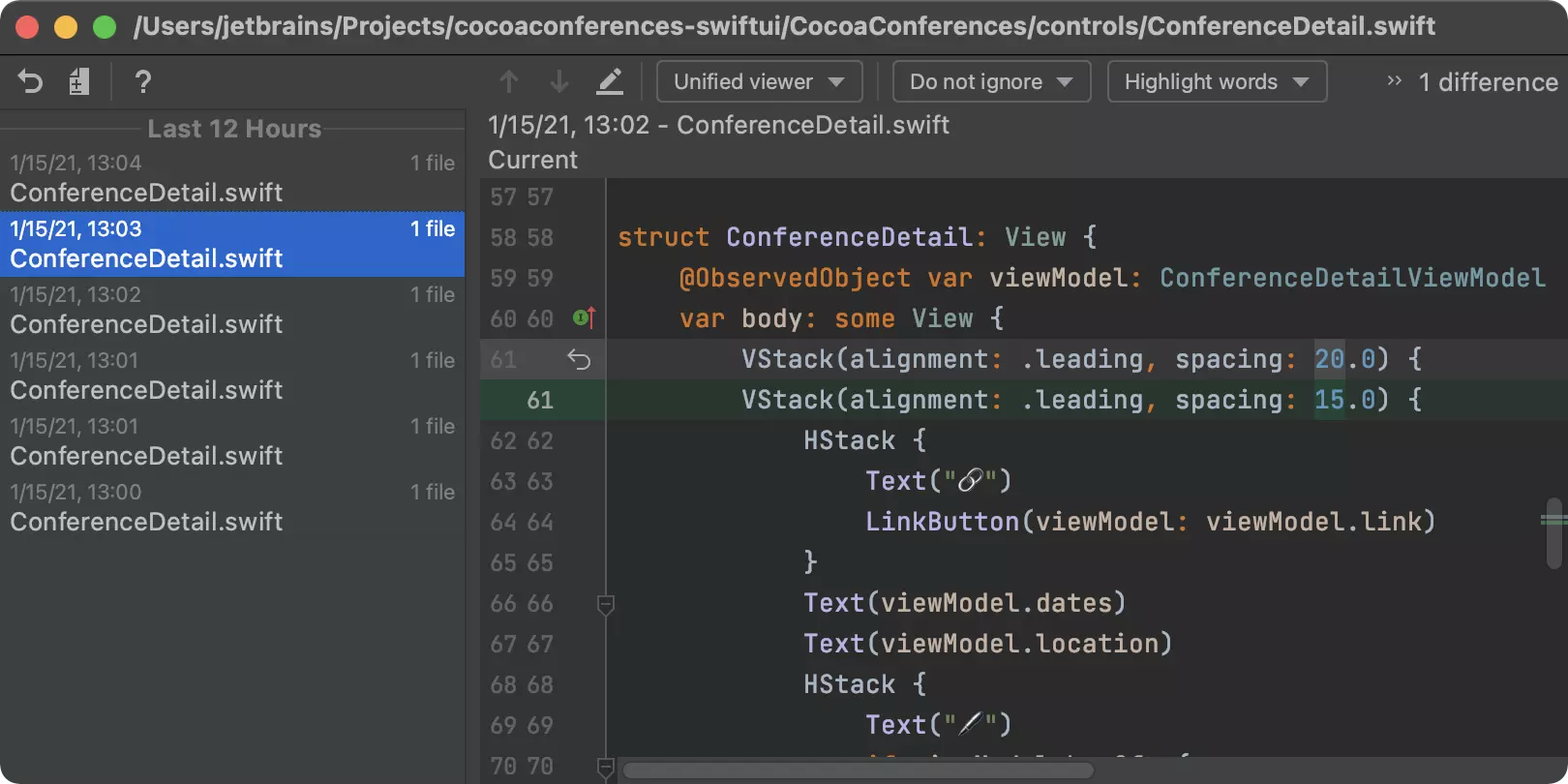Expand the Highlight words dropdown

(x=1216, y=82)
